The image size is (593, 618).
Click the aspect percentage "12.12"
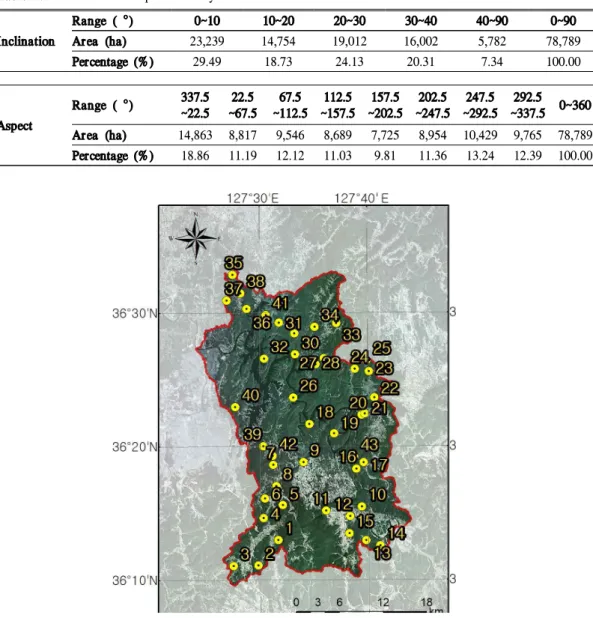tap(290, 156)
